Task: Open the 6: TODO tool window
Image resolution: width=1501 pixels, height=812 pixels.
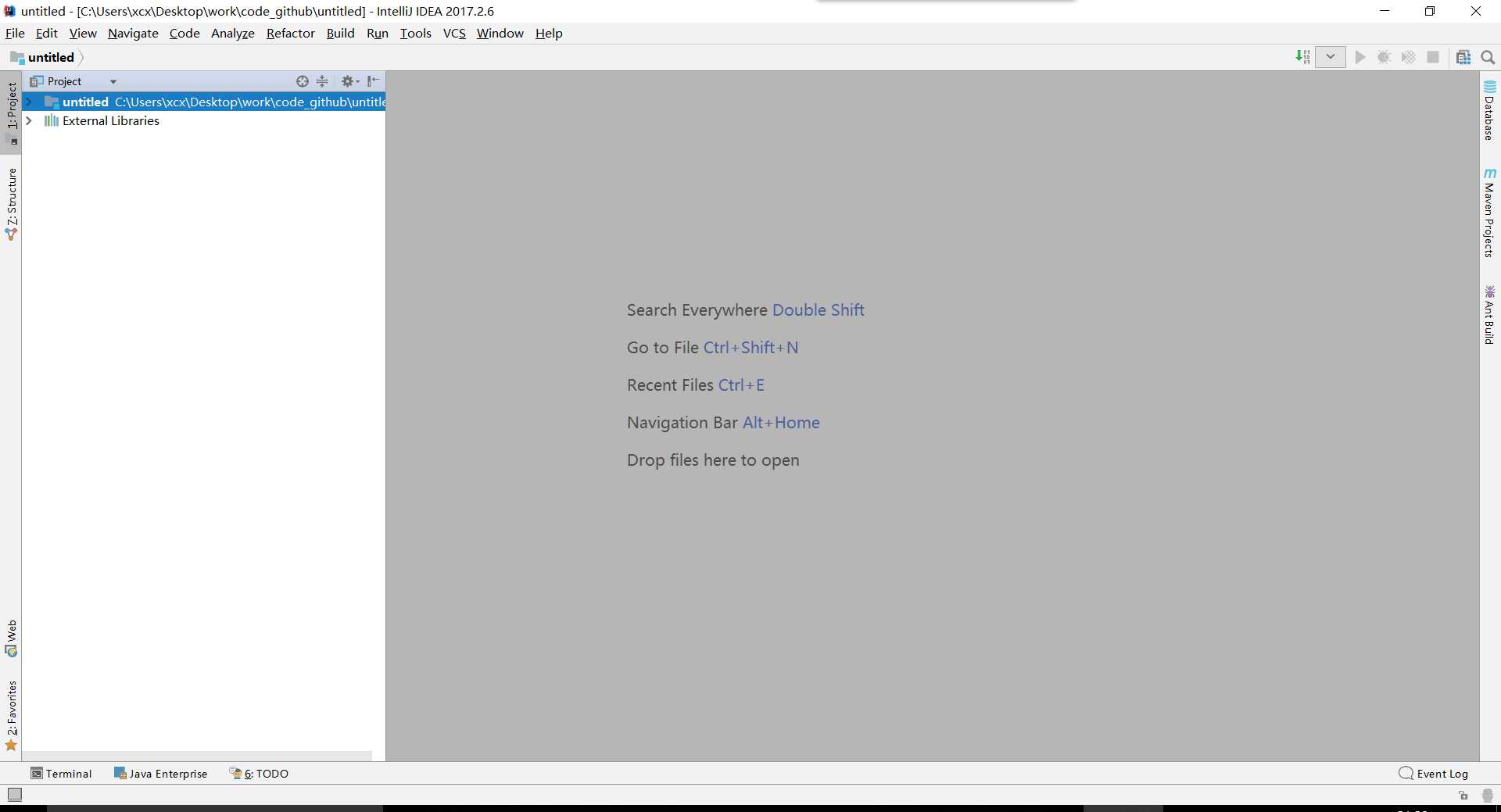Action: point(259,774)
